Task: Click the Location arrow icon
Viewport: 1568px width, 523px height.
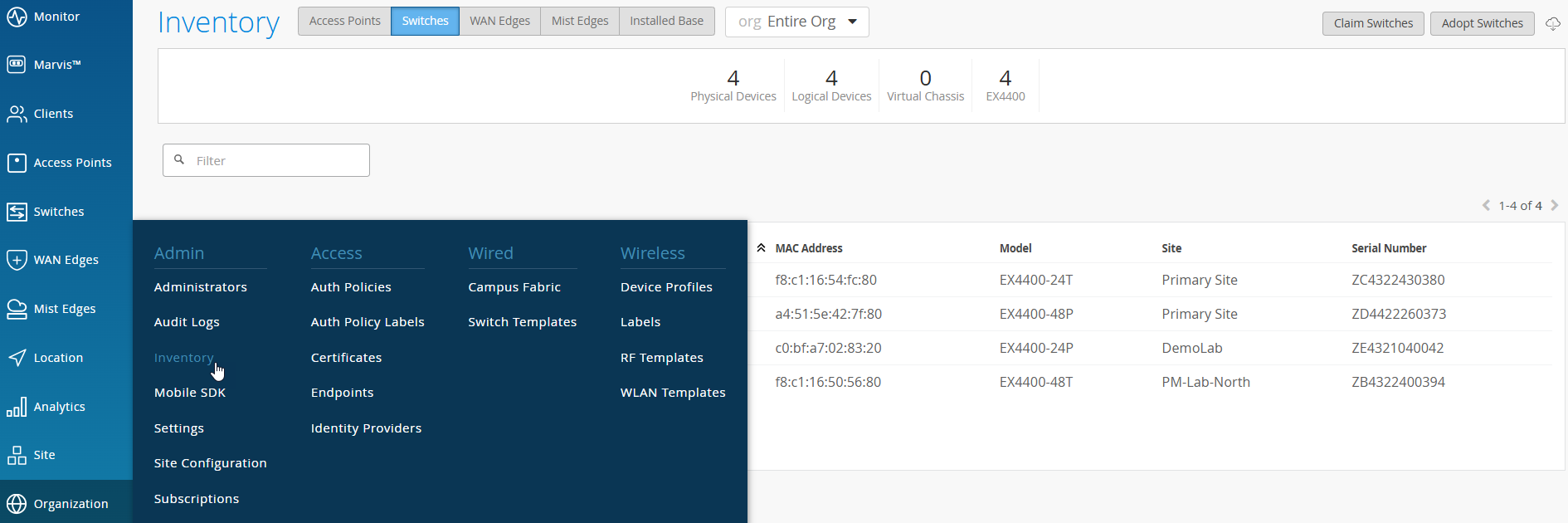Action: (17, 358)
